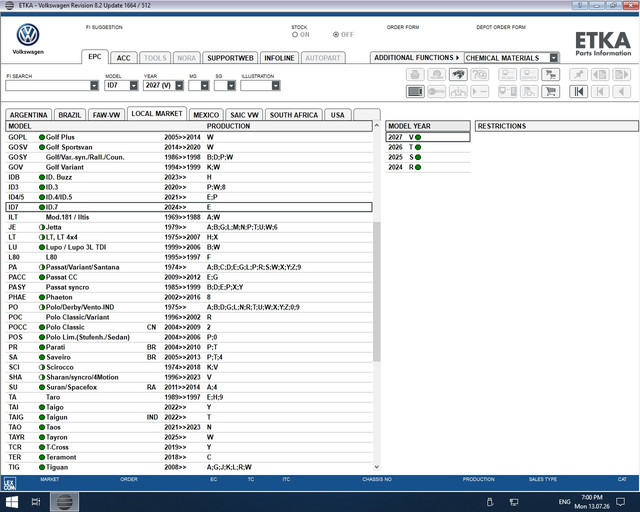Screen dimensions: 640x512
Task: Open the double shopping cart icon
Action: 551,74
